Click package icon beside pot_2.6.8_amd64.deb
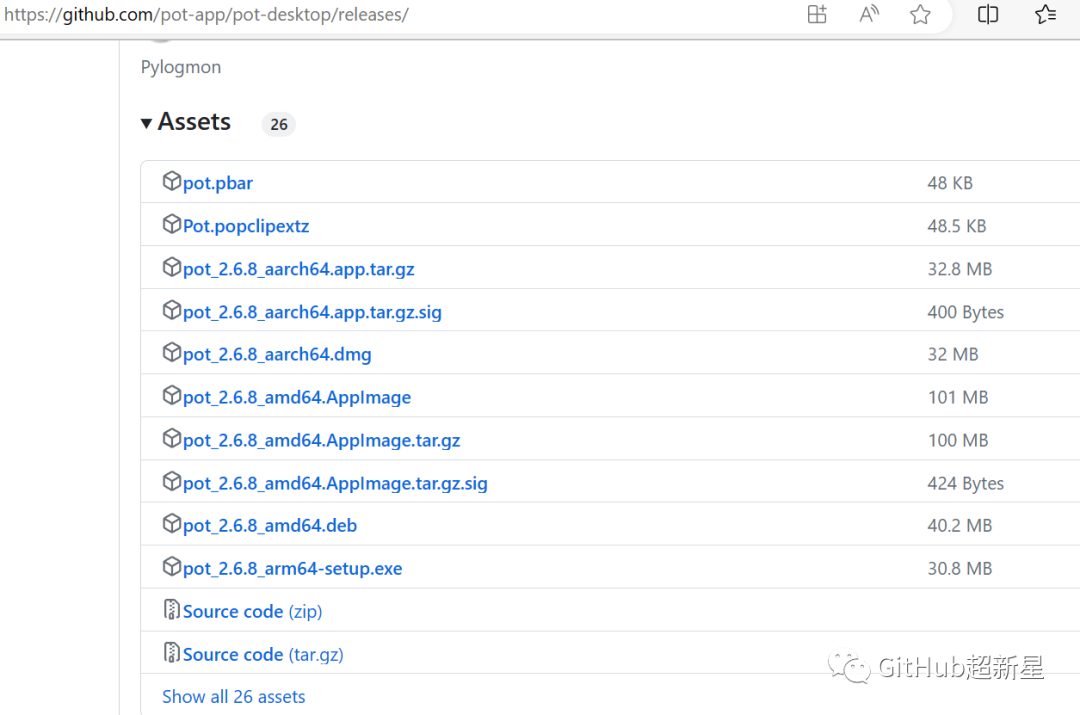The width and height of the screenshot is (1080, 715). click(172, 524)
